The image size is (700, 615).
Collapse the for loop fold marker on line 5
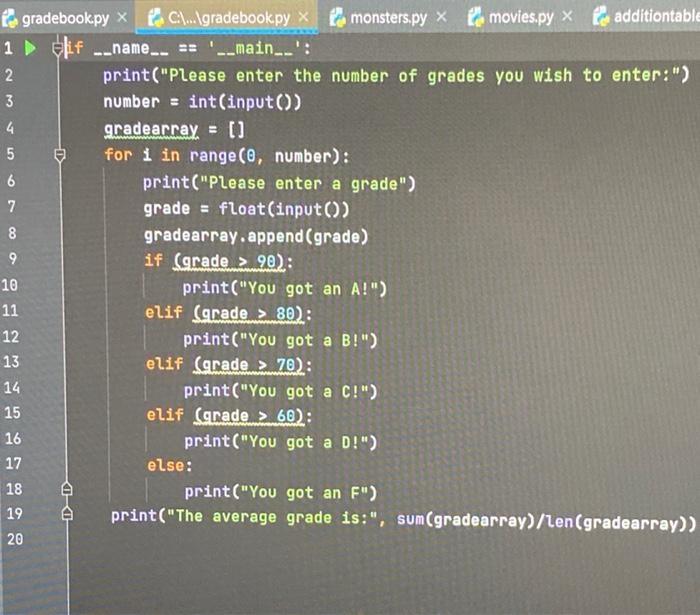click(x=60, y=155)
